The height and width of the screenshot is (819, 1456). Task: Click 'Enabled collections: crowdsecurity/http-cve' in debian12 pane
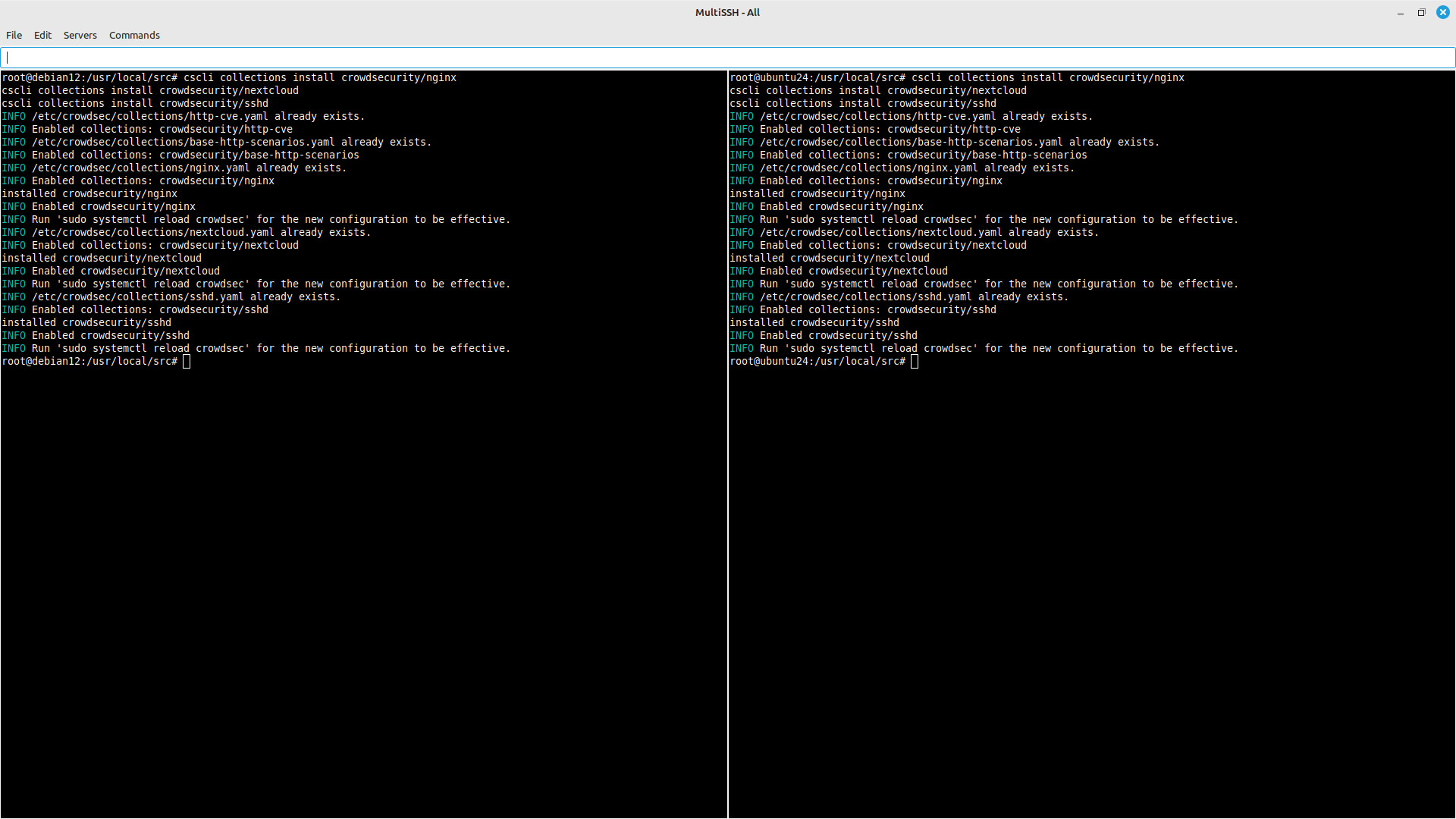(x=162, y=129)
